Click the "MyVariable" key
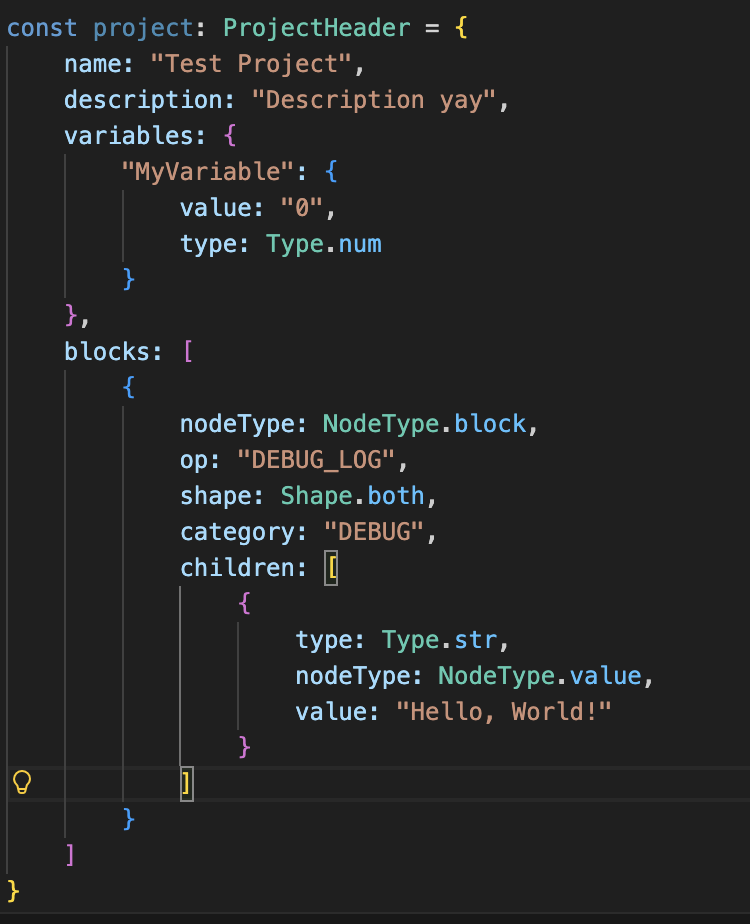The width and height of the screenshot is (750, 924). tap(207, 172)
